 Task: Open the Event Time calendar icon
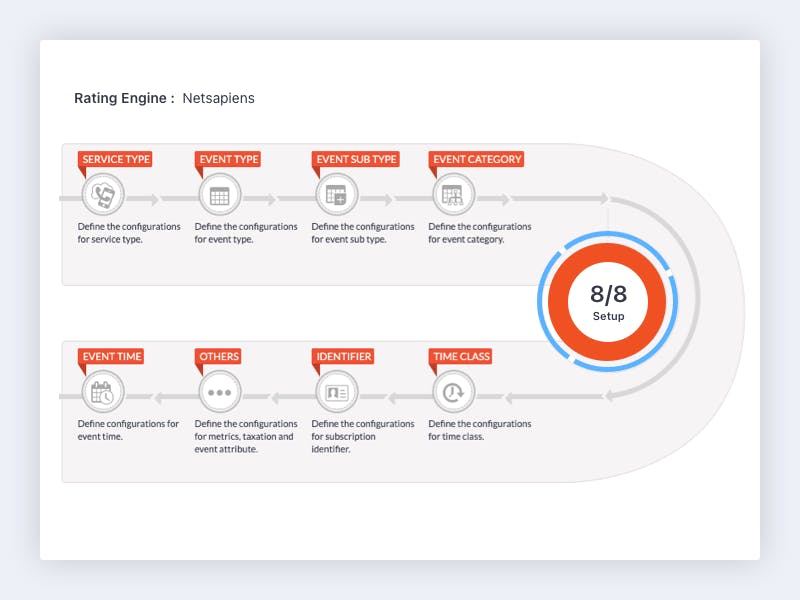point(103,392)
